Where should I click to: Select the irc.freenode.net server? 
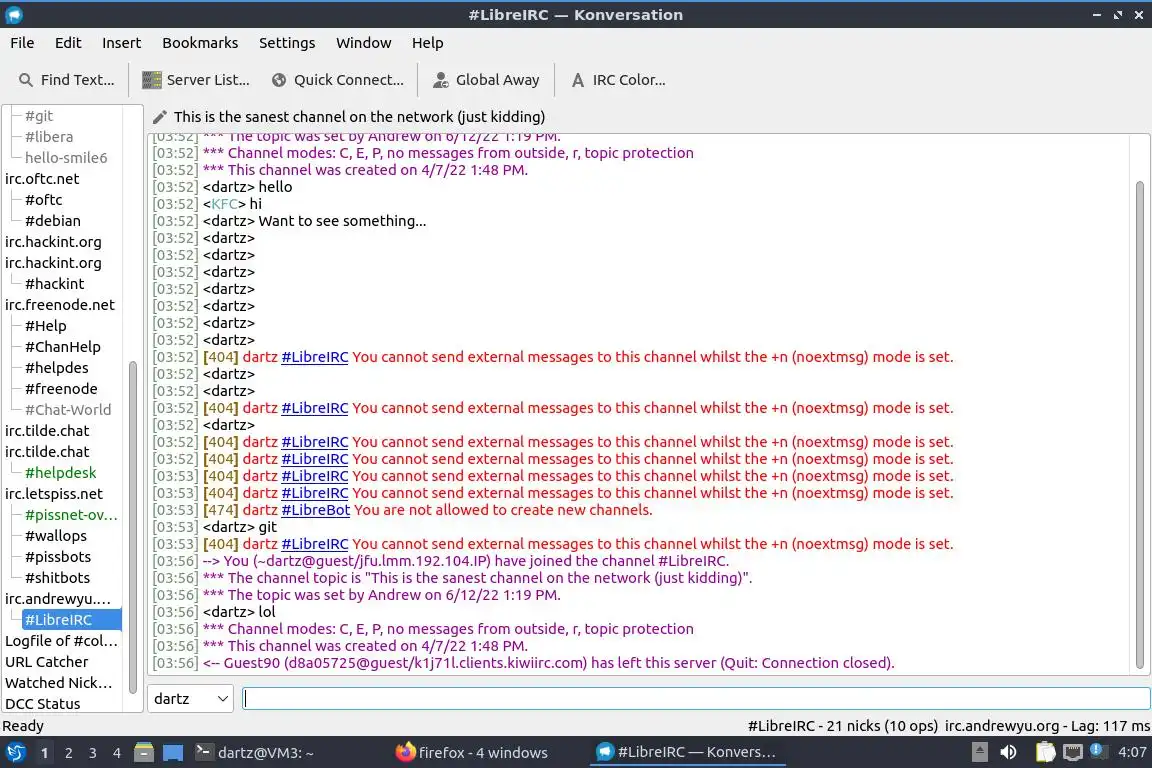tap(60, 304)
